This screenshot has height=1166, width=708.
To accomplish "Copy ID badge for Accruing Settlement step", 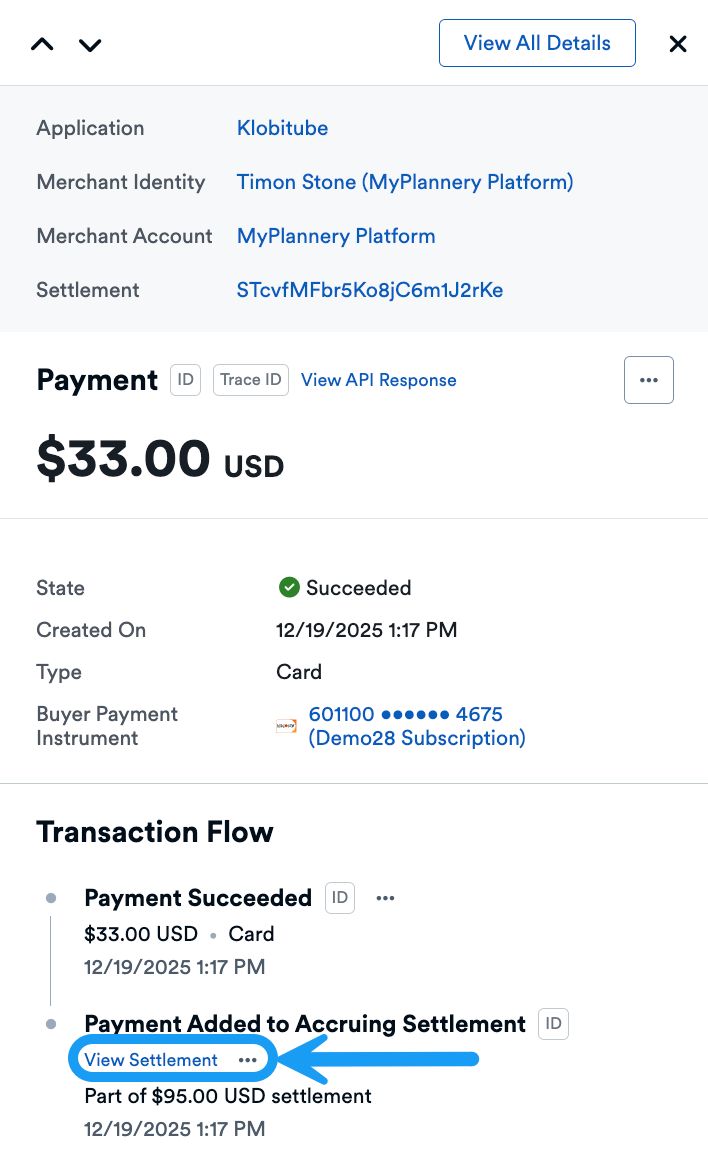I will pos(553,1024).
